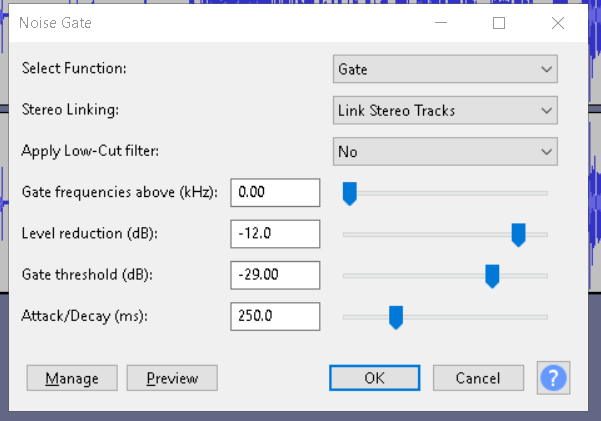Click the Level reduction value field

tap(275, 234)
